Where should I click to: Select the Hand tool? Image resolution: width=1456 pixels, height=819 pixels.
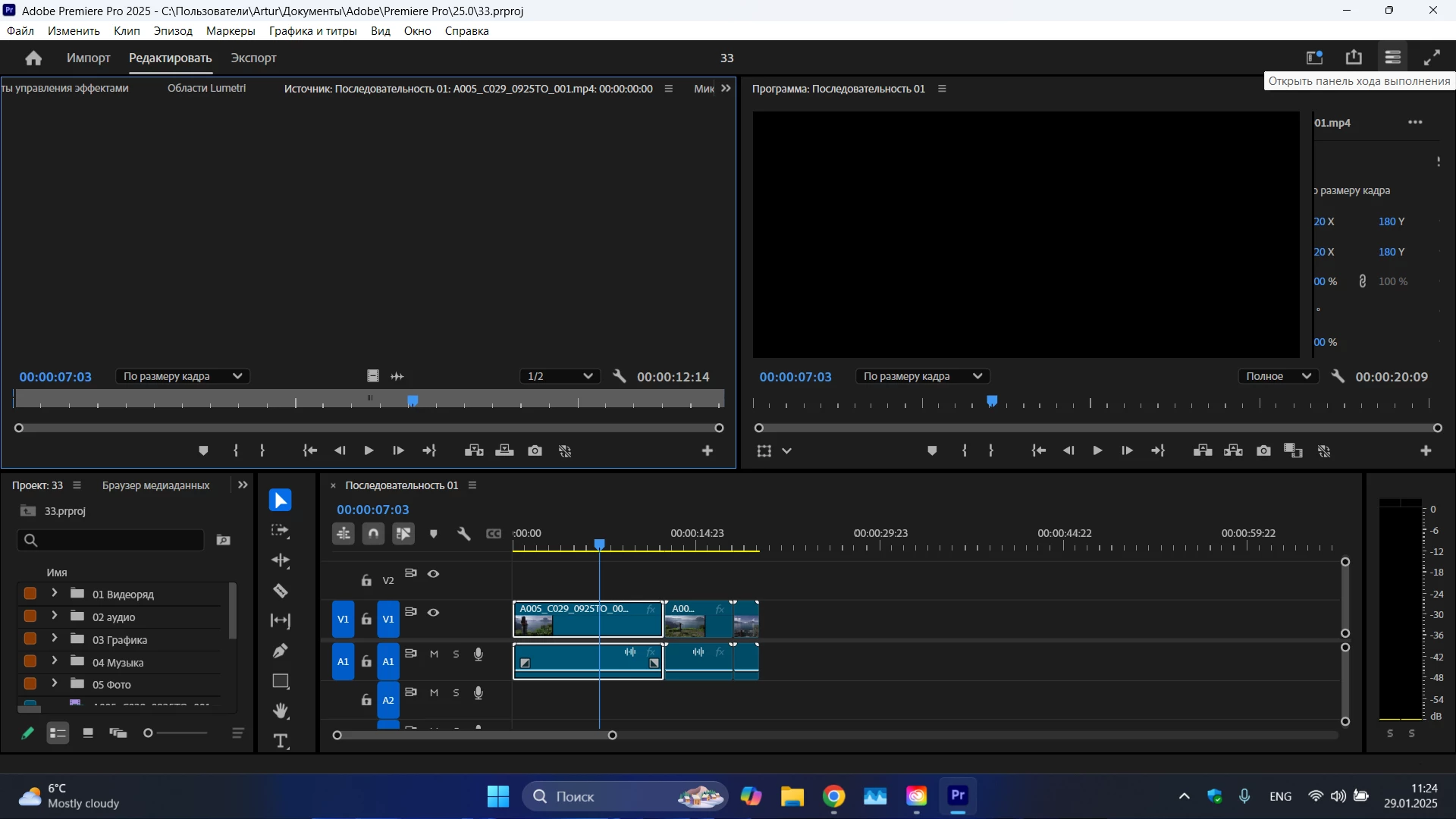coord(281,711)
